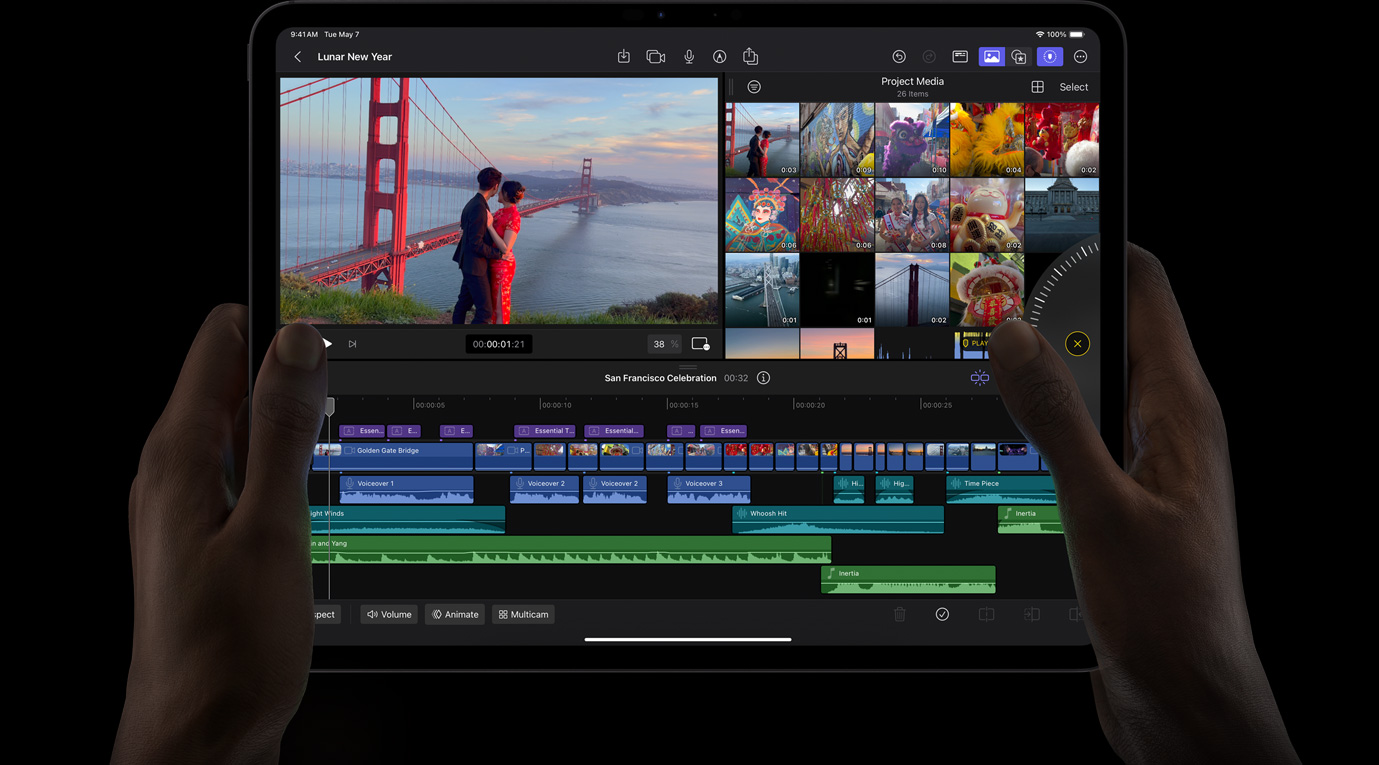Open more options via the ellipsis icon
This screenshot has height=765, width=1379.
tap(1081, 56)
